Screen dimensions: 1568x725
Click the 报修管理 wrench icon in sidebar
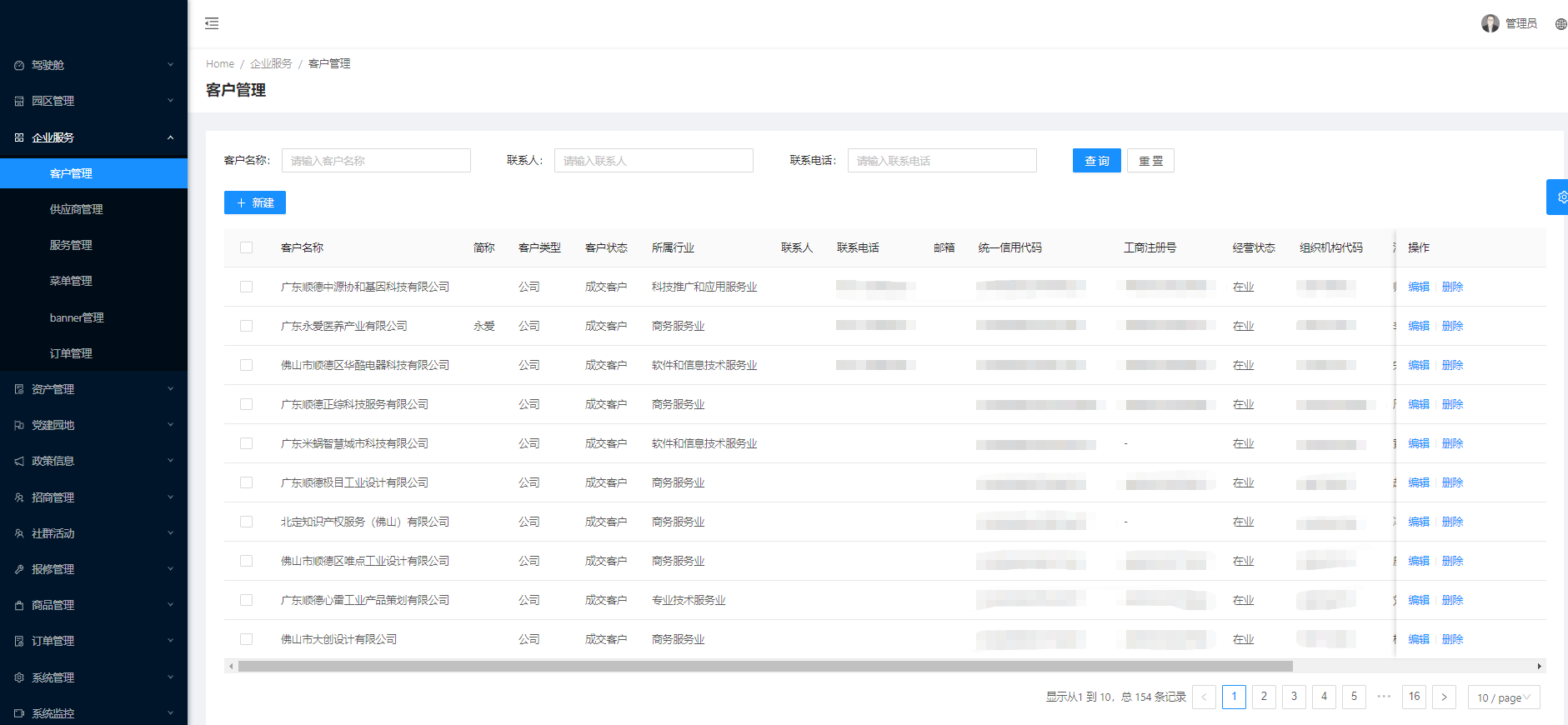click(x=19, y=569)
